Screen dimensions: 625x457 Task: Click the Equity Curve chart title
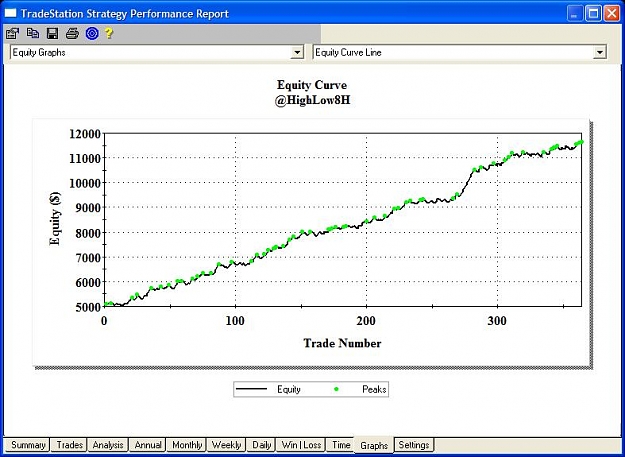click(312, 85)
